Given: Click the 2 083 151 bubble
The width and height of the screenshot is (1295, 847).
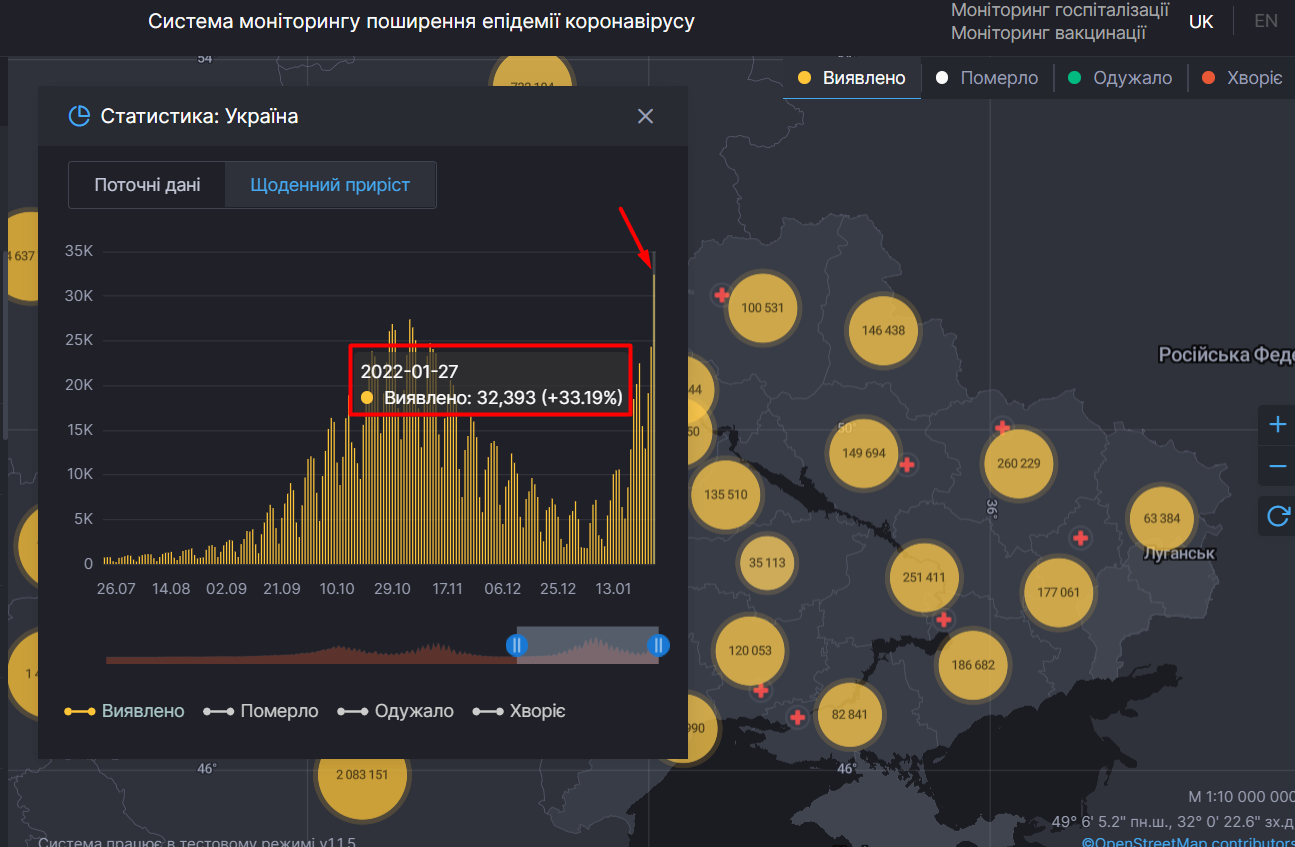Looking at the screenshot, I should (x=362, y=774).
